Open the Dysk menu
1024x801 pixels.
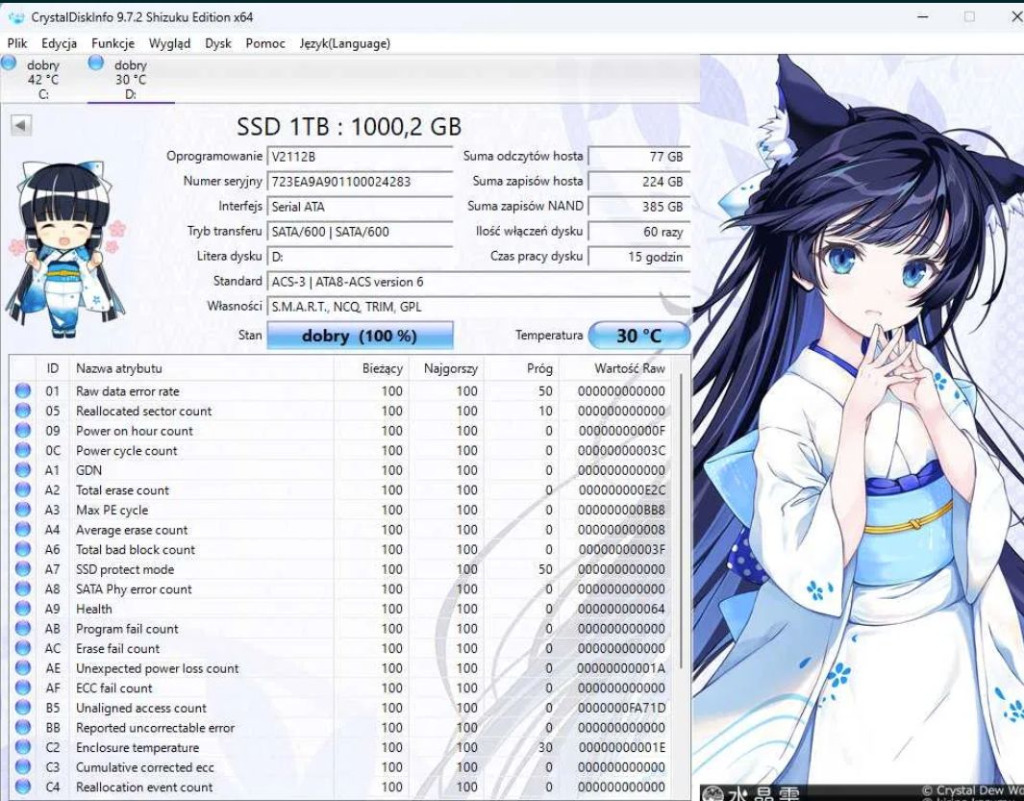(x=218, y=44)
